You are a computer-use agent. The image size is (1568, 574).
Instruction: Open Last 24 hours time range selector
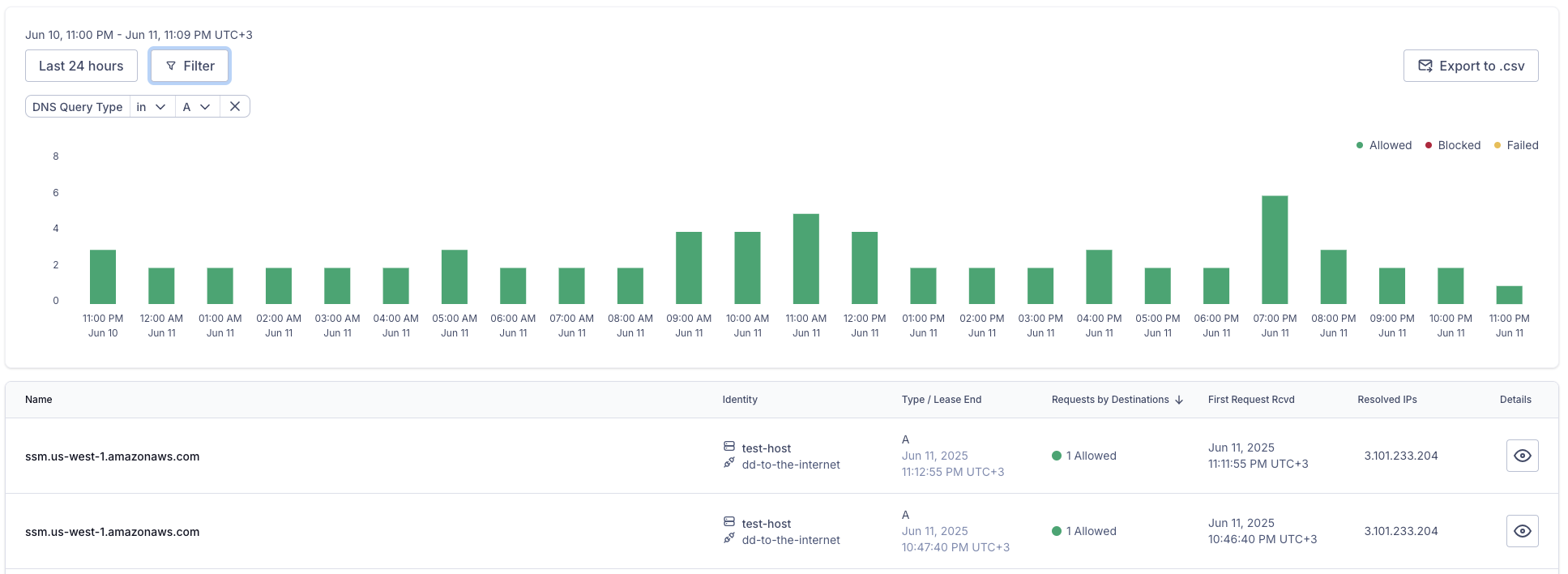point(81,66)
